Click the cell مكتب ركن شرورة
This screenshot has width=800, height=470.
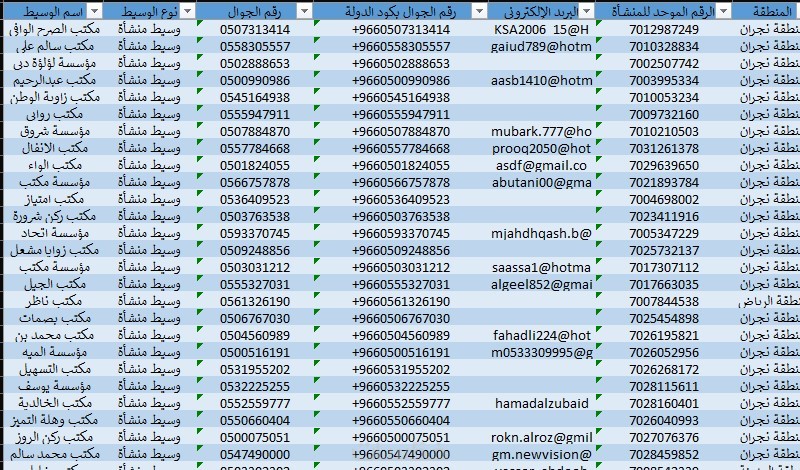(53, 216)
